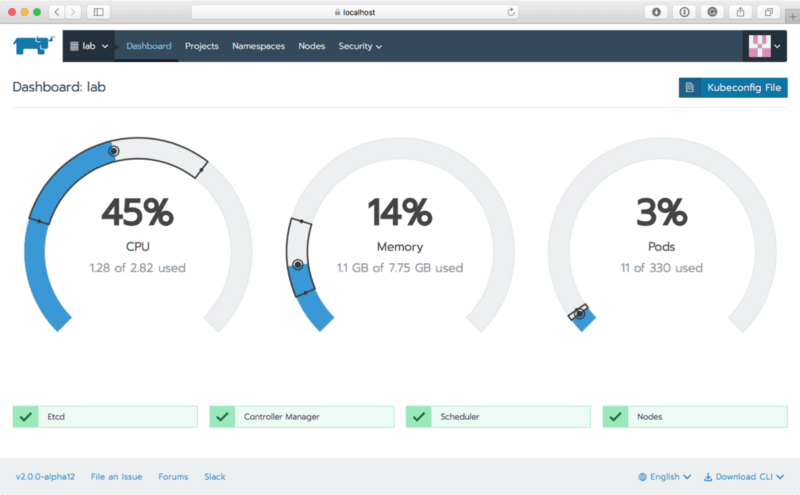Screen dimensions: 800x495
Task: Open the Namespaces tab
Action: click(258, 46)
